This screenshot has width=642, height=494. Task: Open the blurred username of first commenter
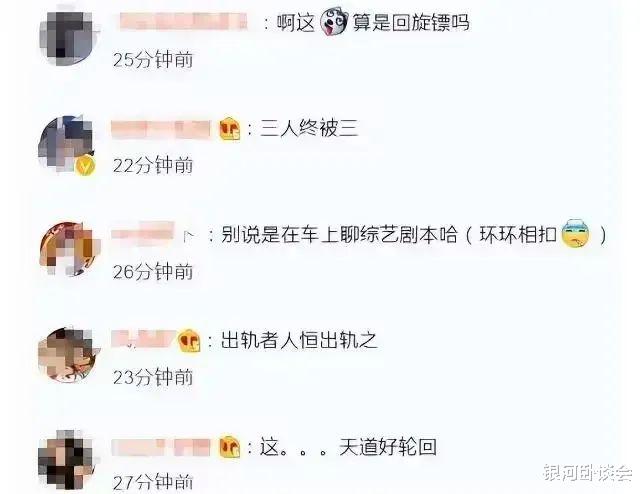[x=183, y=22]
